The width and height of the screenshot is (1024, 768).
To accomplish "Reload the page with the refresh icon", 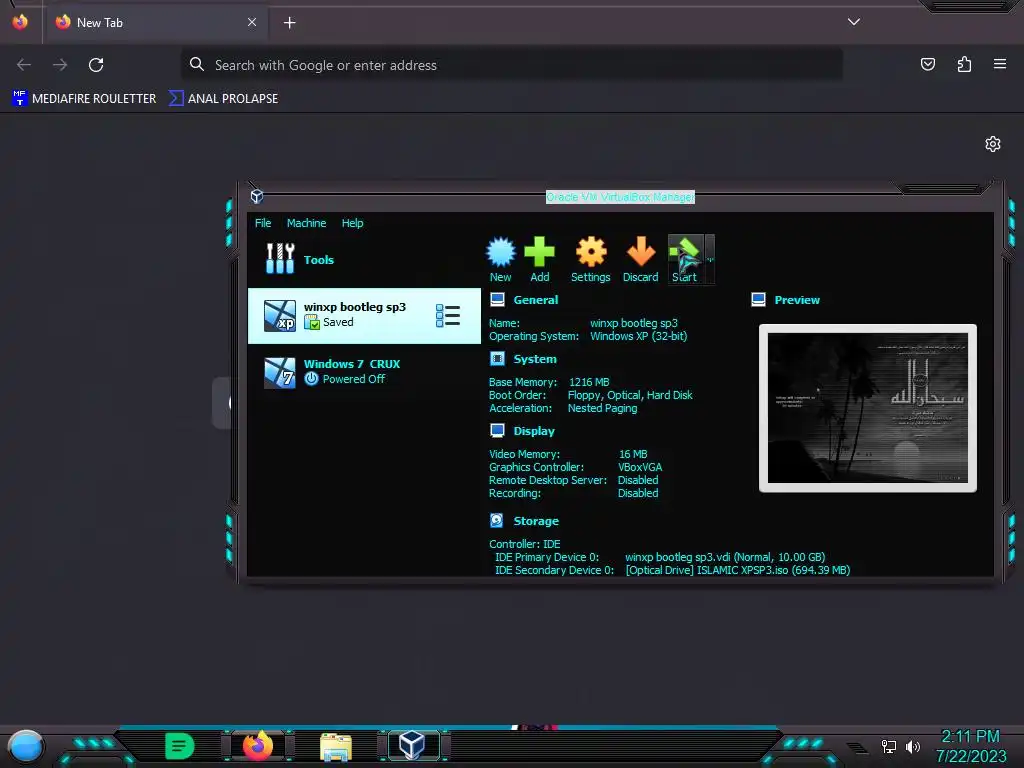I will 96,65.
